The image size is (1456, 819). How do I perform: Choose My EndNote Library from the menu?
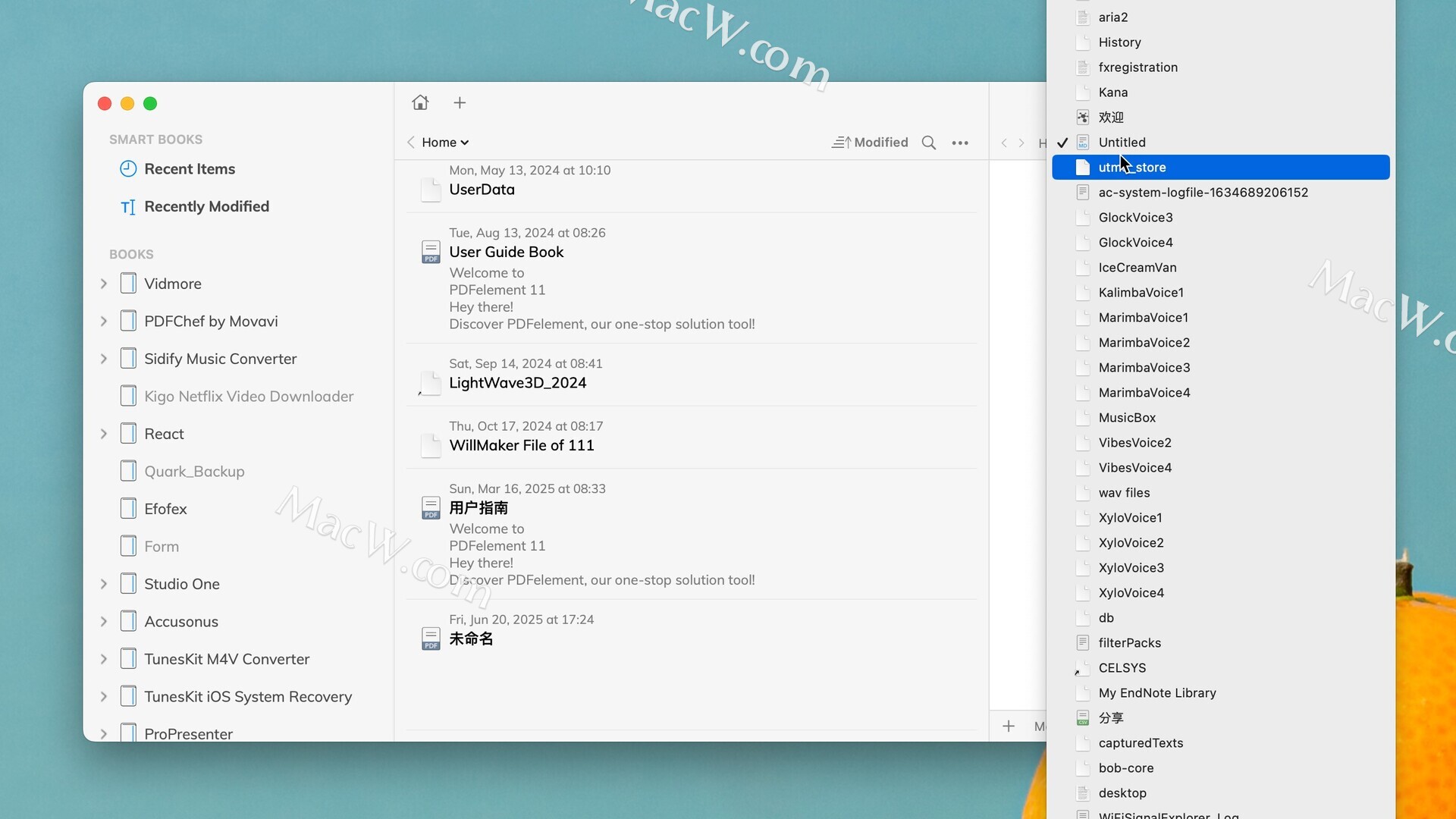point(1221,692)
